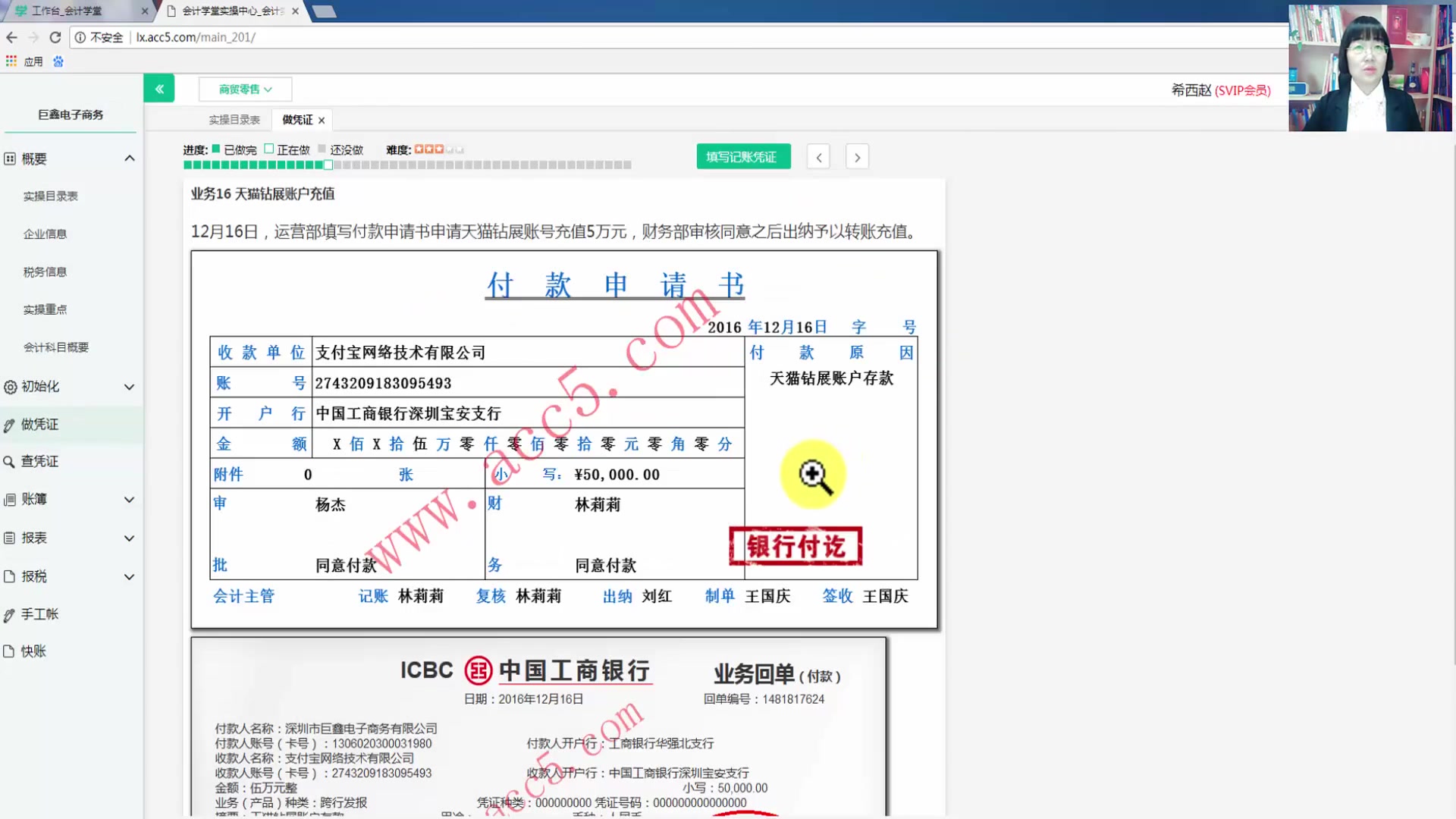Expand the 账簿 section chevron
Screen dimensions: 1456x819
(x=129, y=499)
